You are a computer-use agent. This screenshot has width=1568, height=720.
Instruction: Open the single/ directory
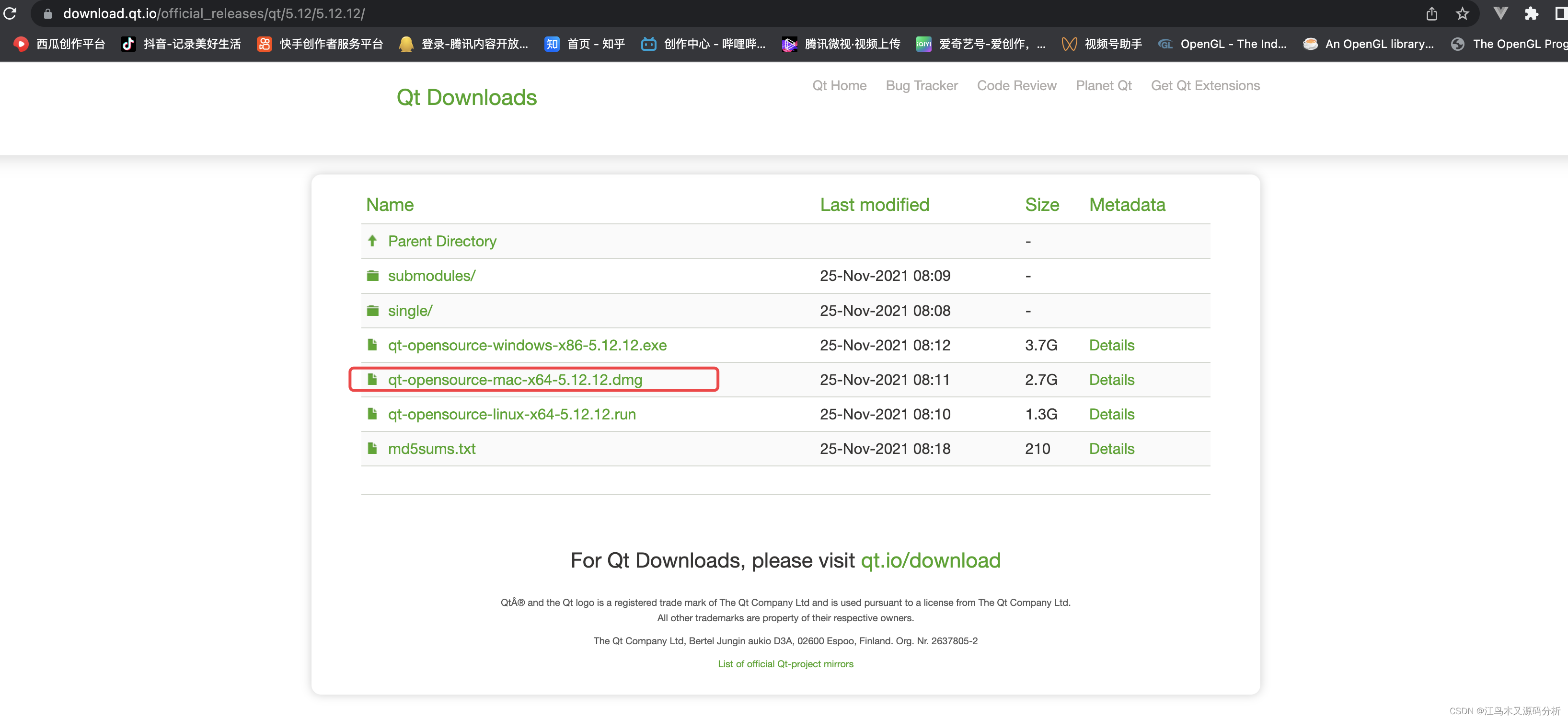(x=410, y=311)
